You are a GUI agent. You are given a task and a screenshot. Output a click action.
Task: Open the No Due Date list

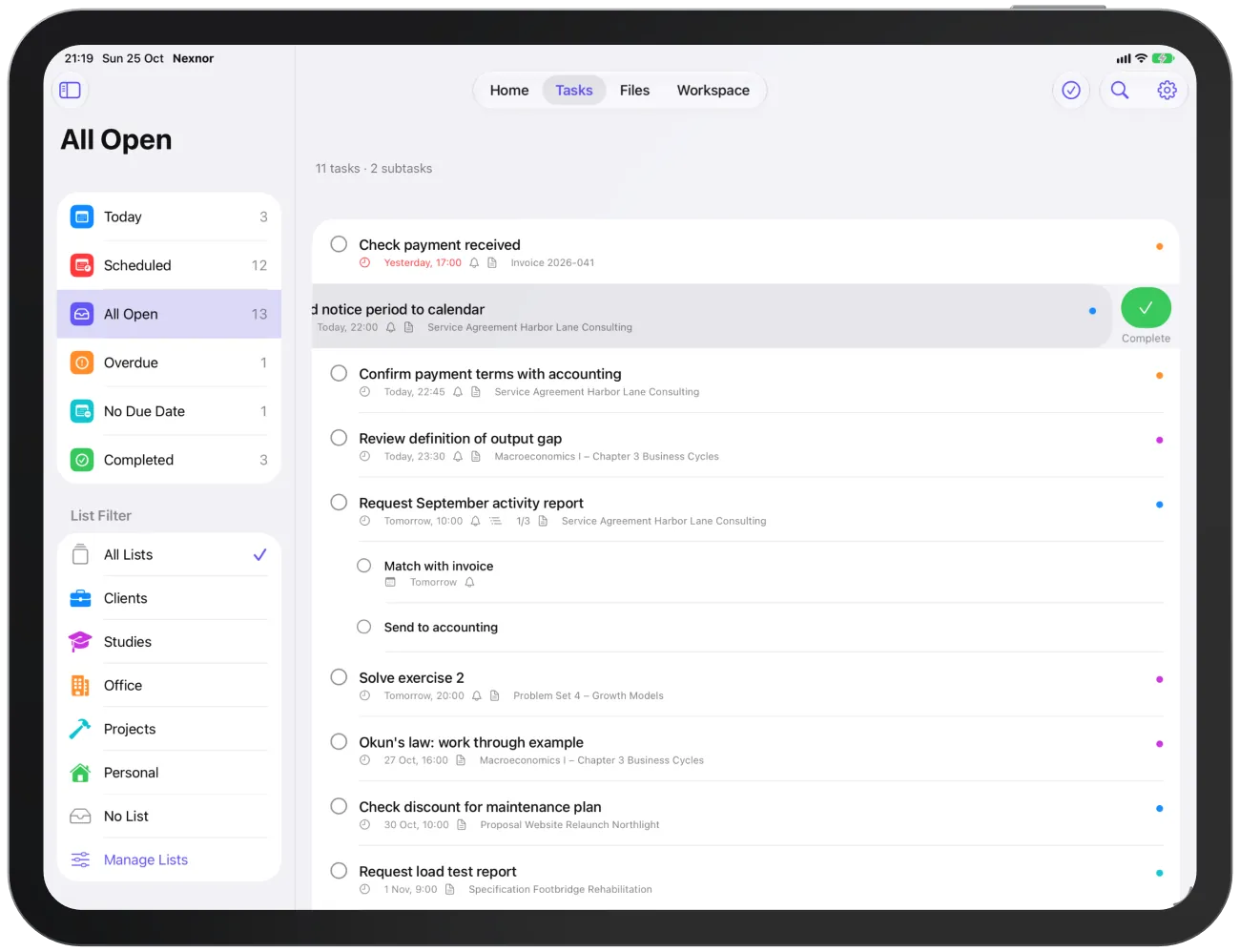(x=169, y=411)
